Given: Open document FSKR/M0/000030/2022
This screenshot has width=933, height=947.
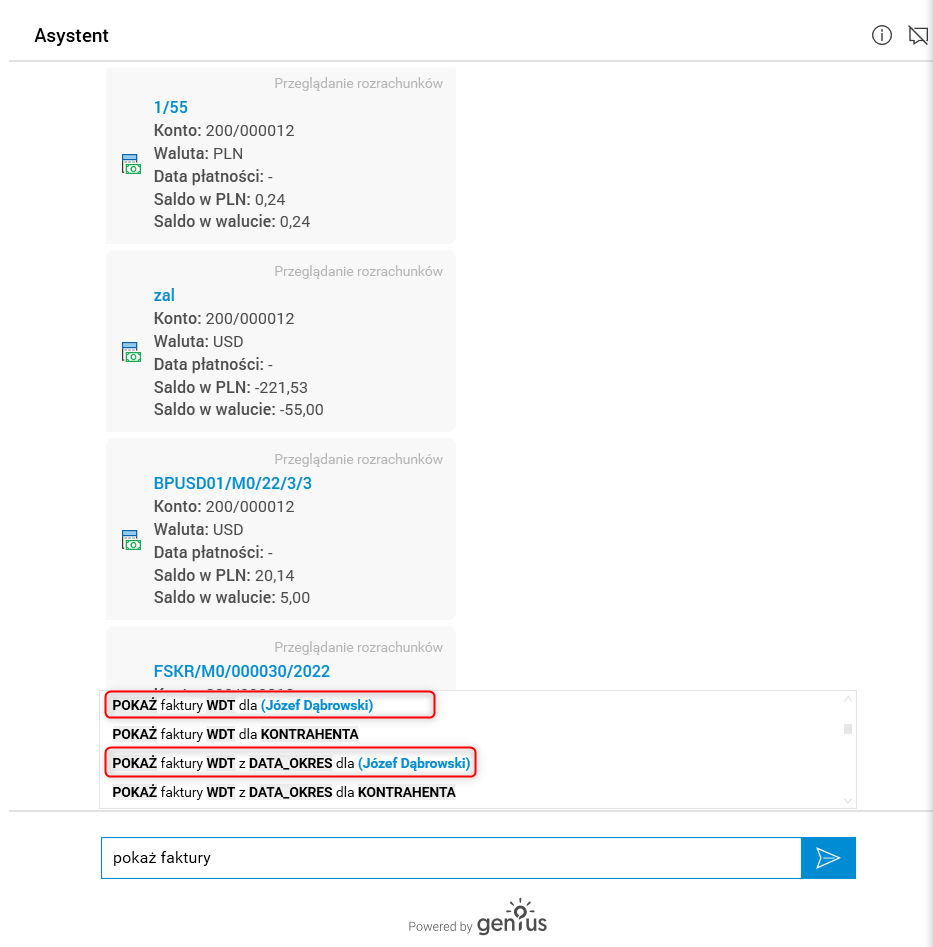Looking at the screenshot, I should (241, 671).
